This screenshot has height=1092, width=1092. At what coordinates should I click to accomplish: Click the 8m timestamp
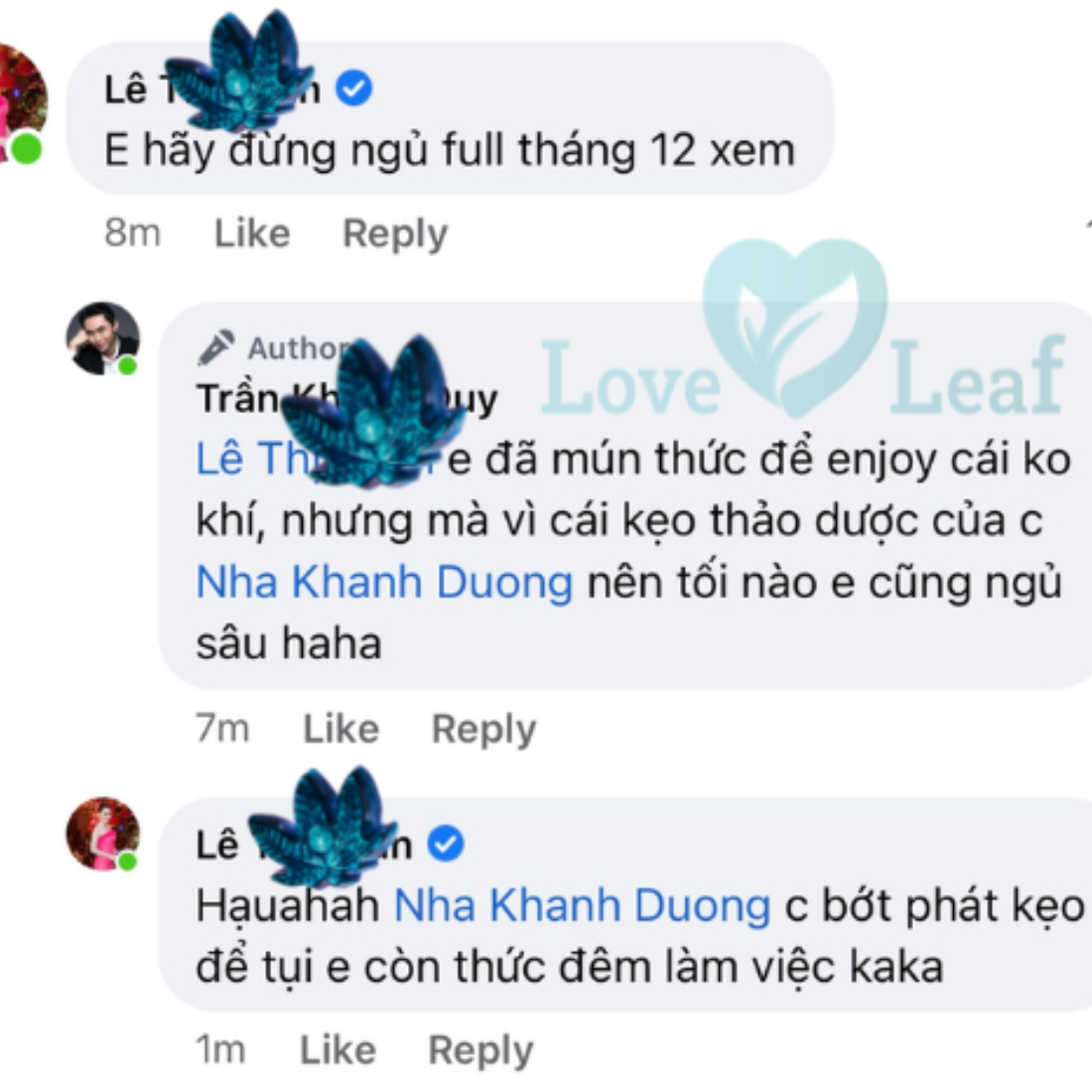(x=132, y=232)
